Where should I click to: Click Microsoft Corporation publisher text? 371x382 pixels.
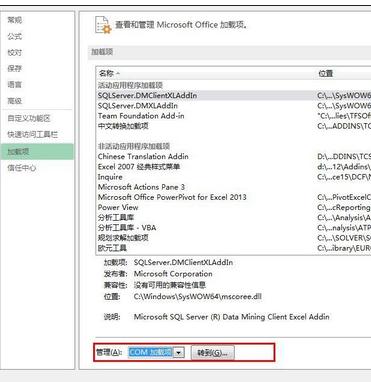pyautogui.click(x=173, y=274)
